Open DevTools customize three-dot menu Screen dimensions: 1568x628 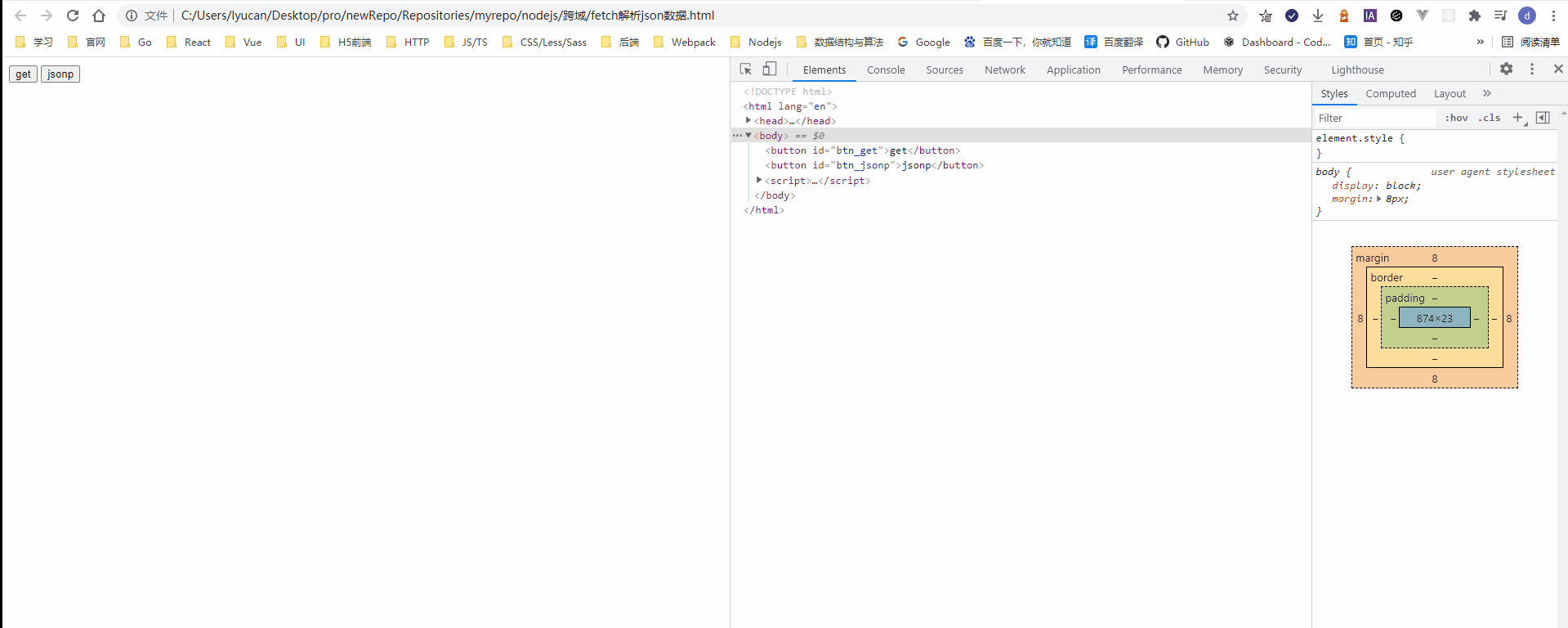[1532, 70]
